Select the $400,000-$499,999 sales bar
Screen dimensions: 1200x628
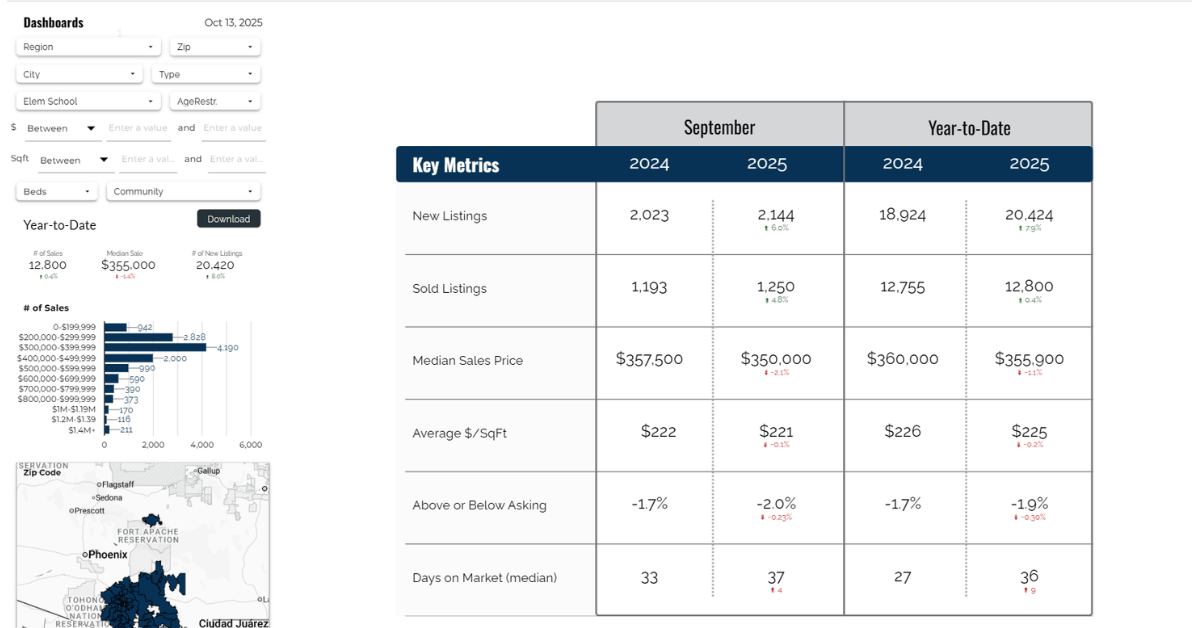coord(128,358)
